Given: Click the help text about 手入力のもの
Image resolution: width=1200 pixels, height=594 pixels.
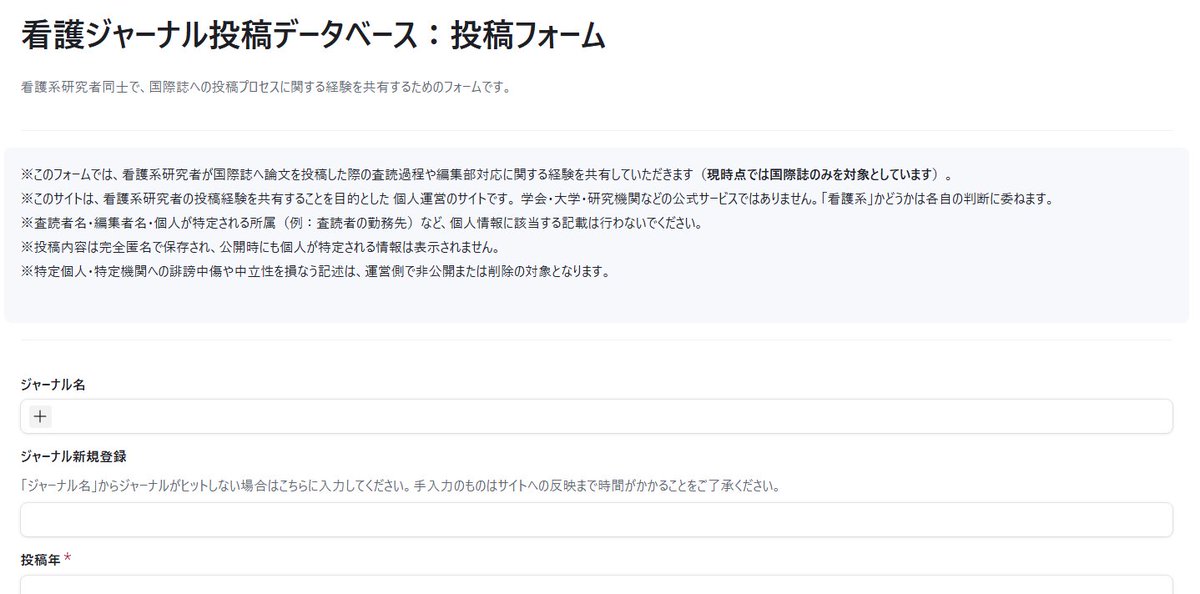Looking at the screenshot, I should (399, 487).
